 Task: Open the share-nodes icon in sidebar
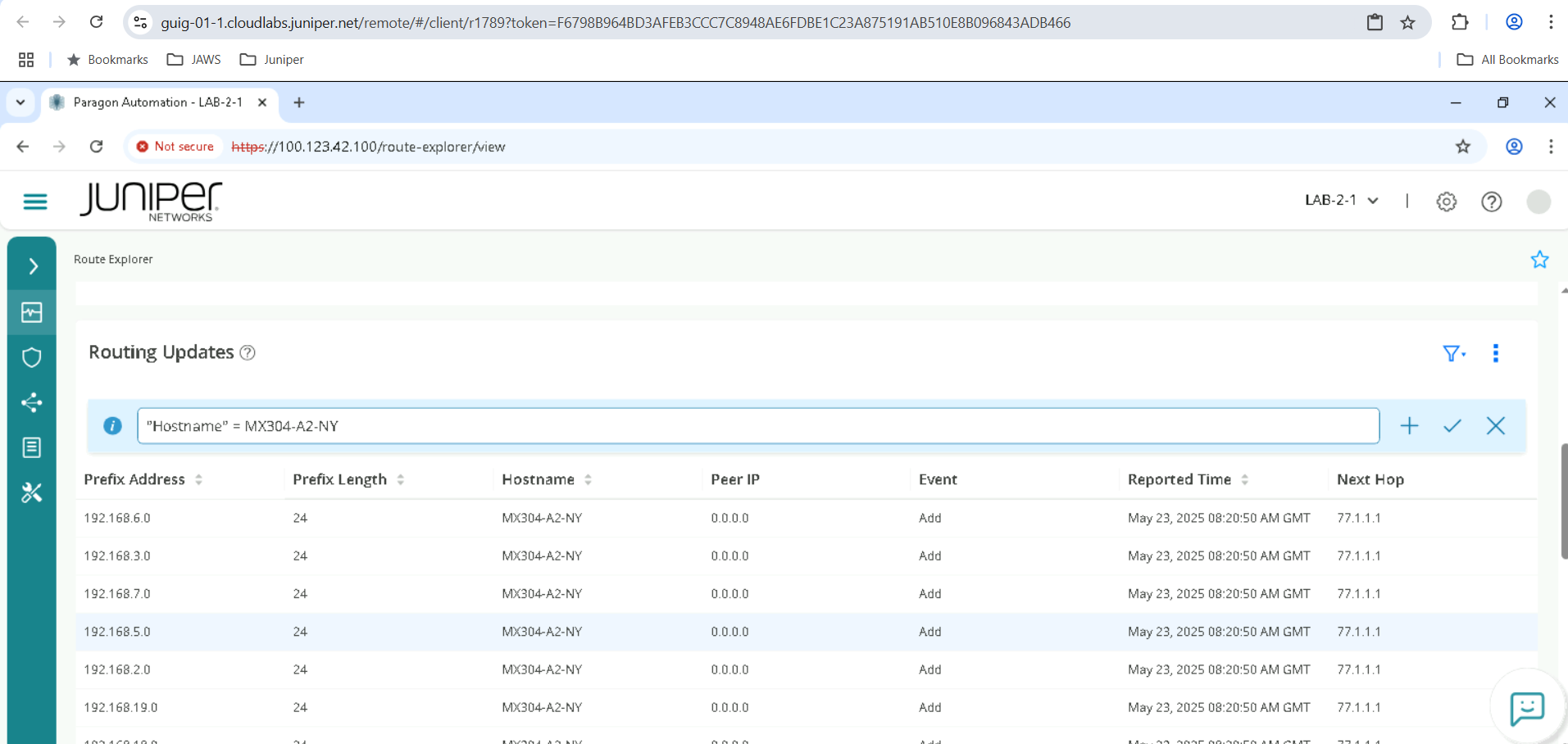(x=32, y=402)
